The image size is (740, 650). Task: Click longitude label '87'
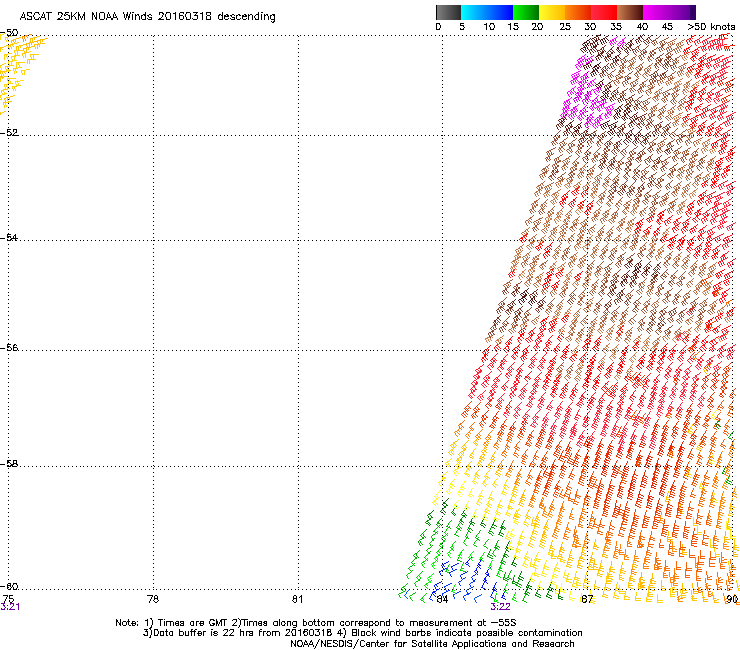click(587, 599)
